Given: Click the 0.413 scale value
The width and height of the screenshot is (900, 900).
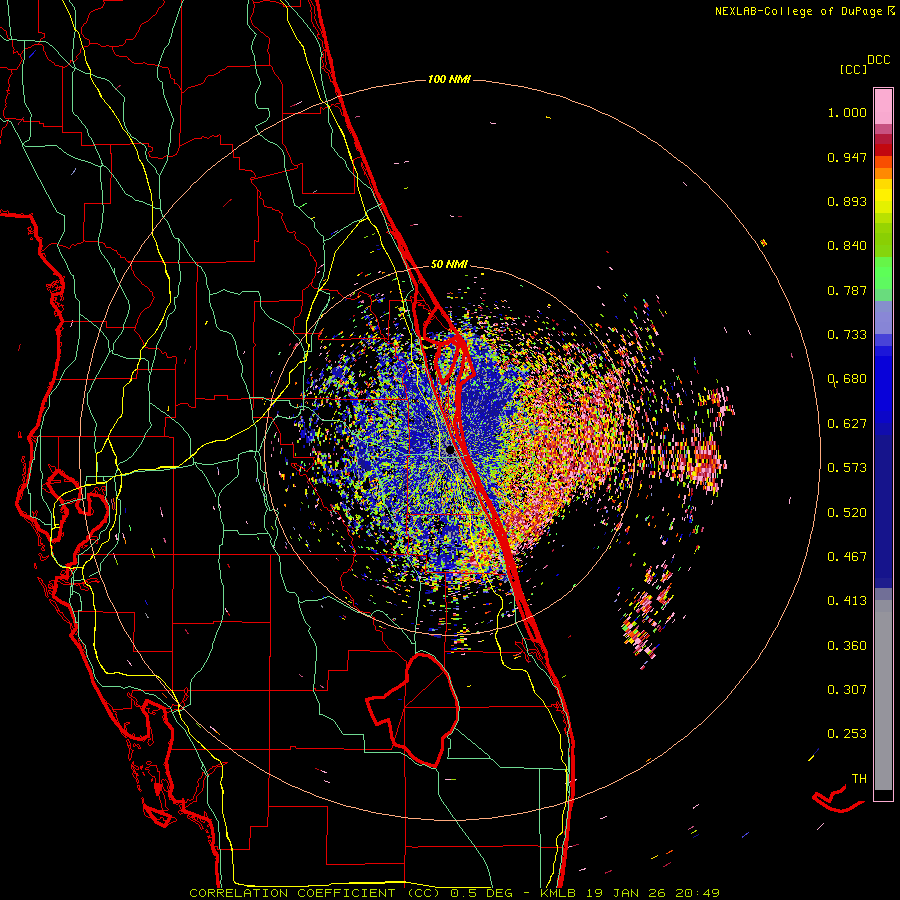Looking at the screenshot, I should tap(847, 601).
